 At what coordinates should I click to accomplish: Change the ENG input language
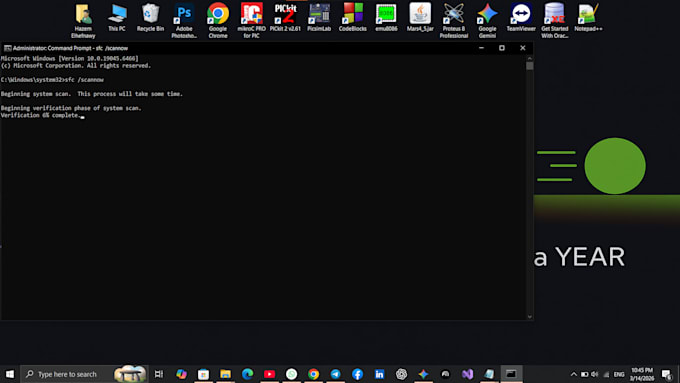[619, 374]
